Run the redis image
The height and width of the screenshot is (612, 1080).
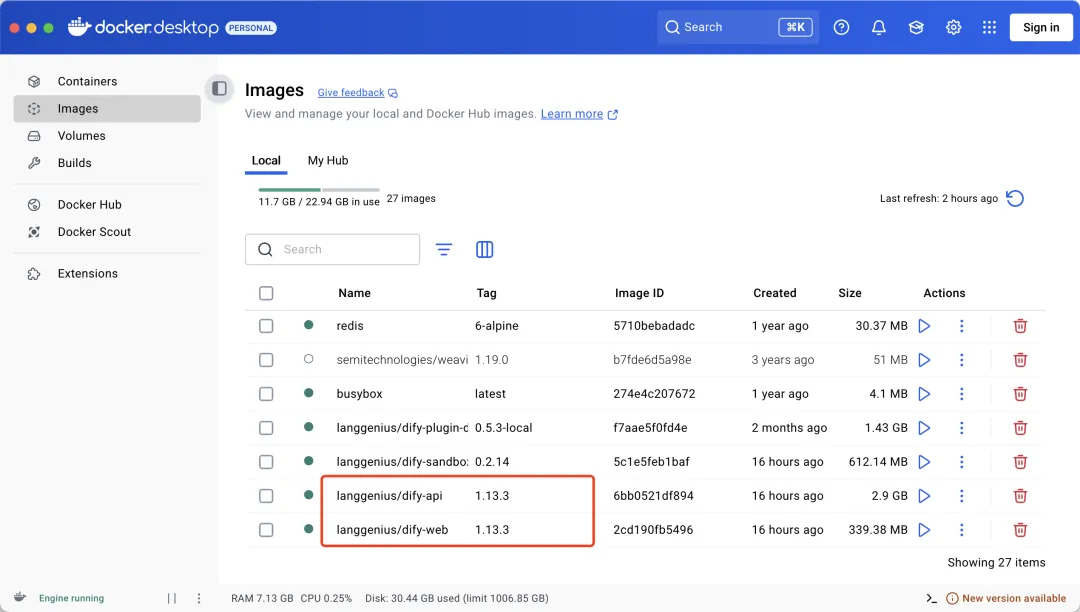[x=924, y=326]
